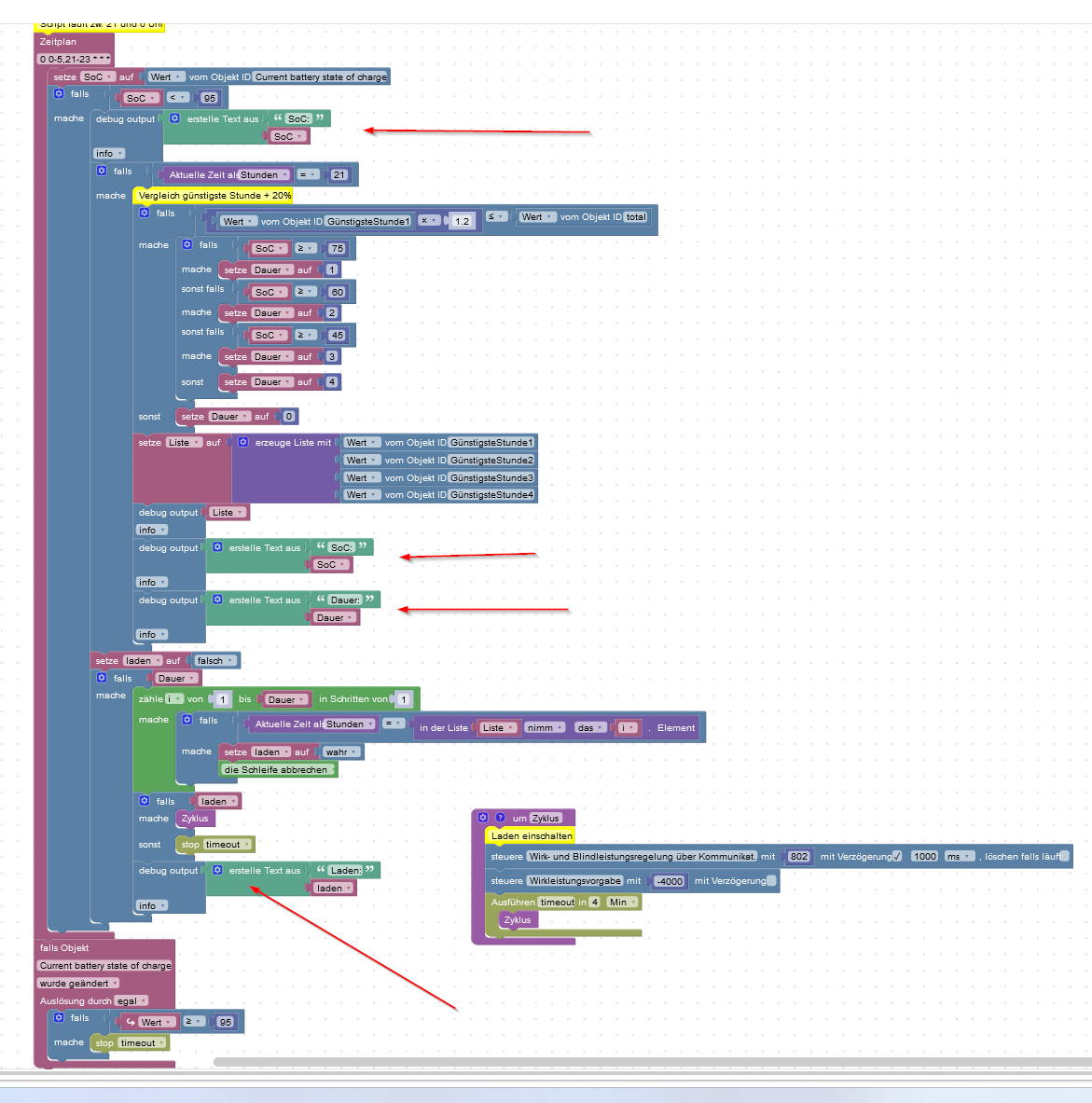
Task: Open 'timeout' dropdown in 'sonst stop timeout' under falls laden
Action: point(226,845)
